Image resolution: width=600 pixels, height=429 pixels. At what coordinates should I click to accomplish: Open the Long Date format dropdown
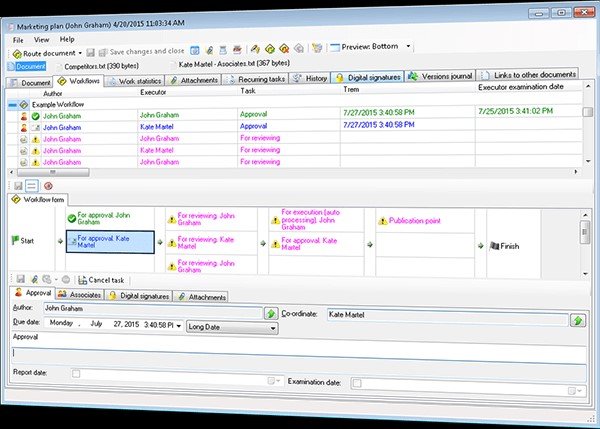coord(272,328)
